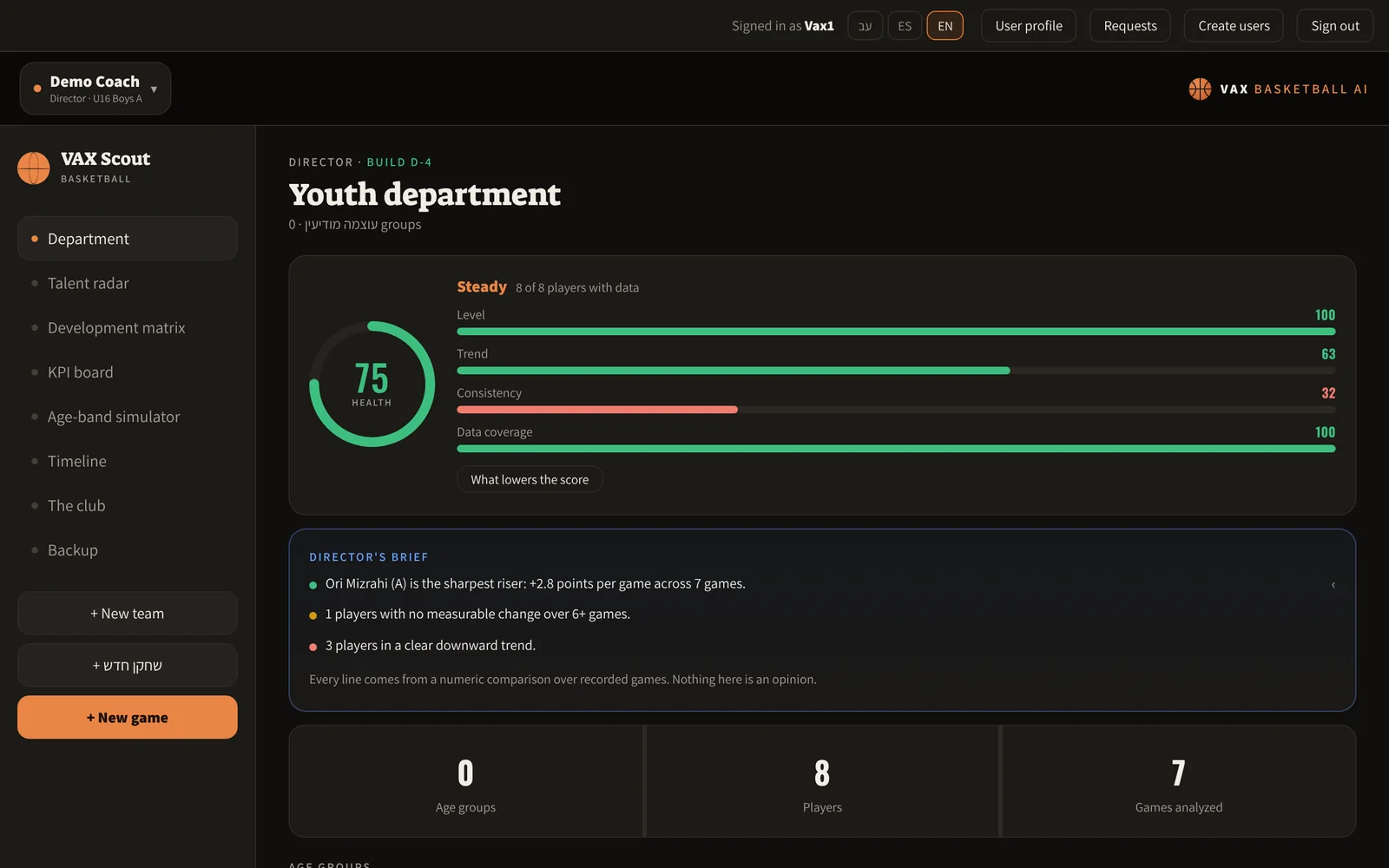Click Create users button
Viewport: 1389px width, 868px height.
click(x=1234, y=26)
